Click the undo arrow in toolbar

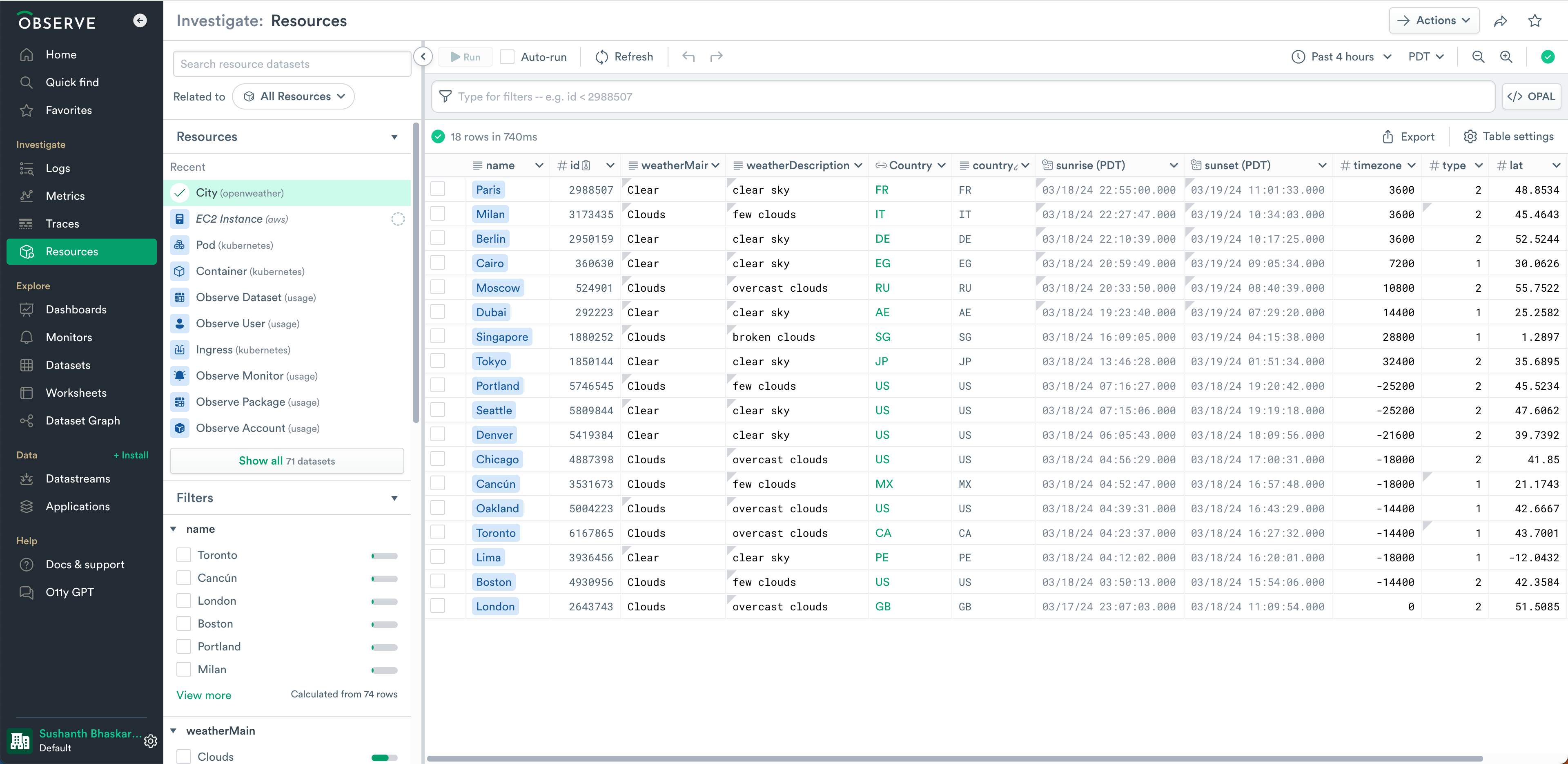click(x=688, y=57)
